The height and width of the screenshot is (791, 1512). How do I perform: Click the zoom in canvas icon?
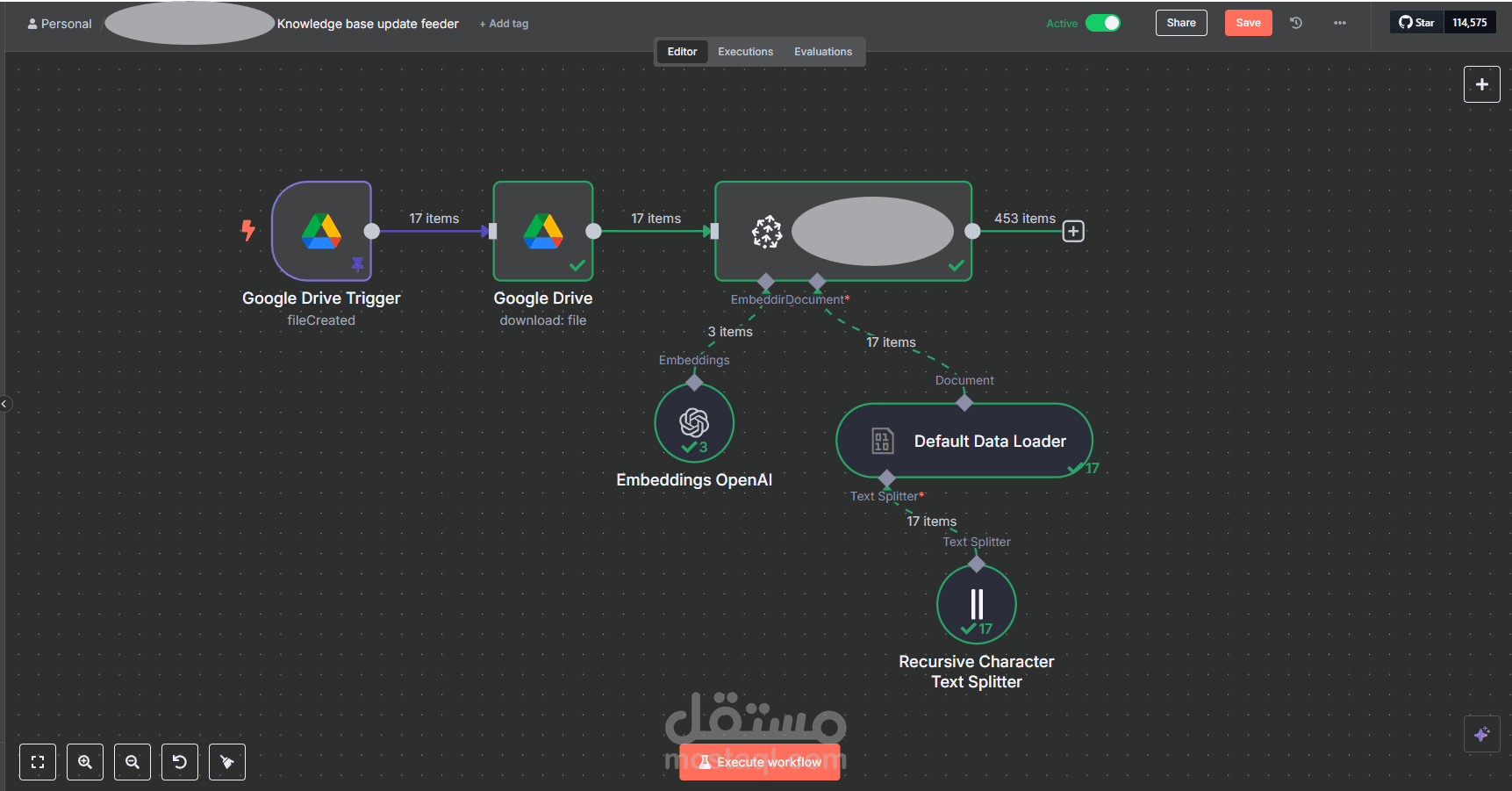(85, 762)
